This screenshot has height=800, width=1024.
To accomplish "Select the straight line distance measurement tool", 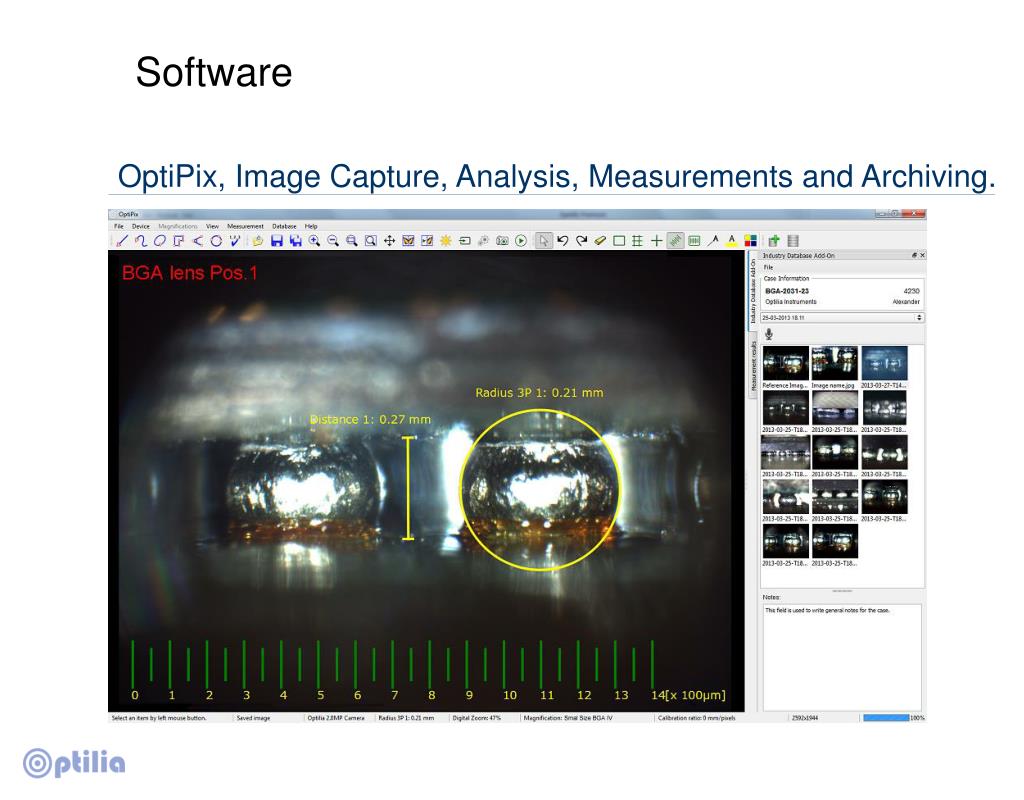I will tap(121, 241).
